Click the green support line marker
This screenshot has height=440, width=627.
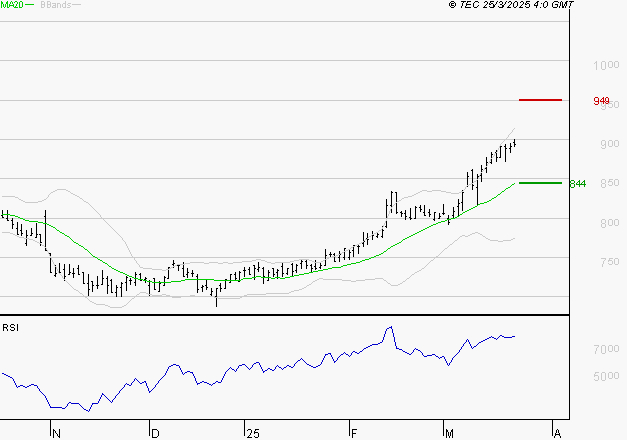(540, 183)
